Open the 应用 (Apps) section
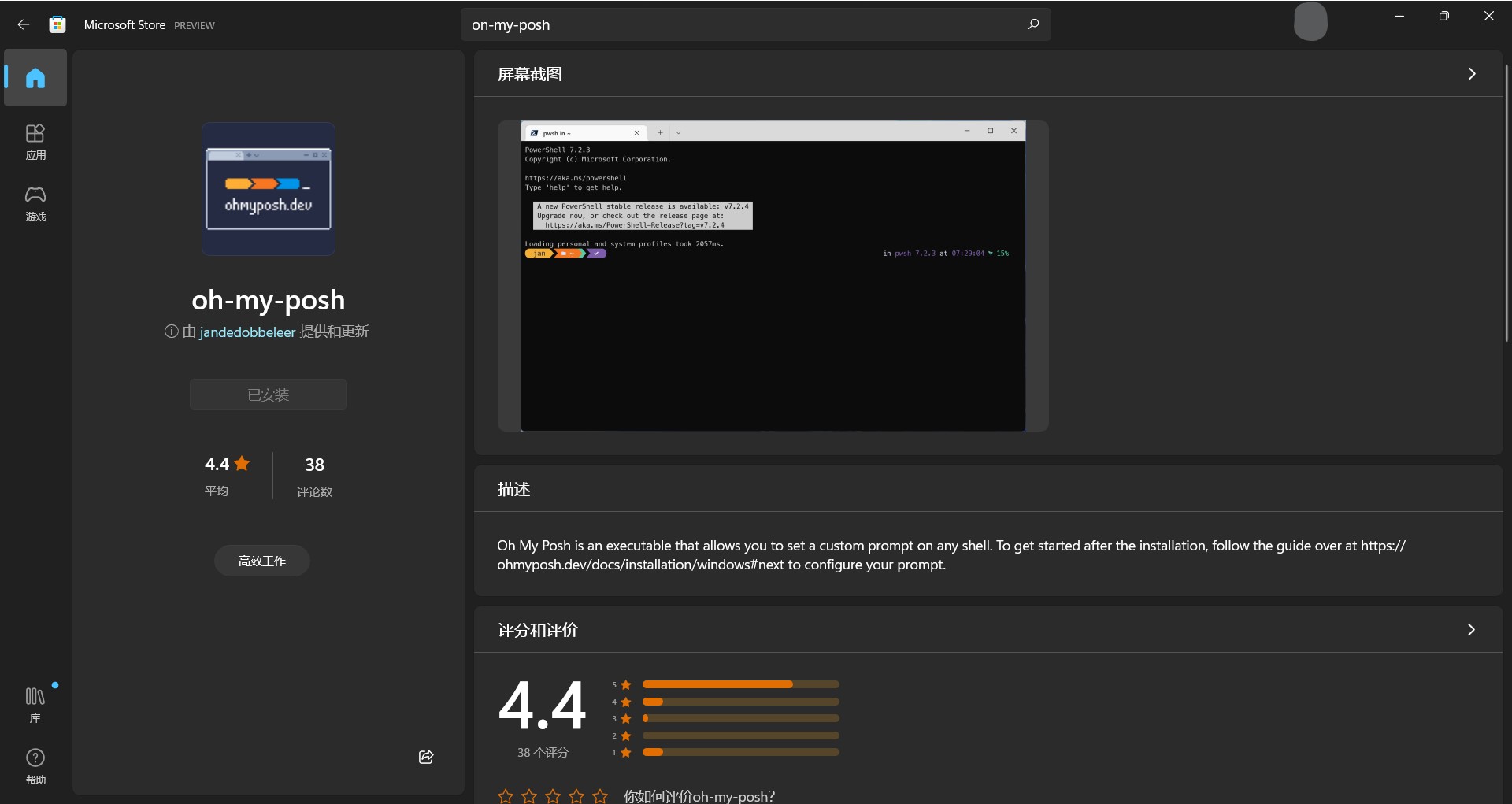The width and height of the screenshot is (1512, 804). [35, 142]
